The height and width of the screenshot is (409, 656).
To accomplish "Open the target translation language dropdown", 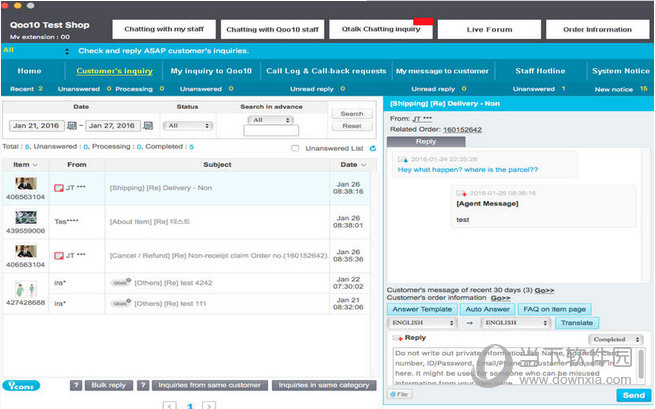I will (515, 323).
